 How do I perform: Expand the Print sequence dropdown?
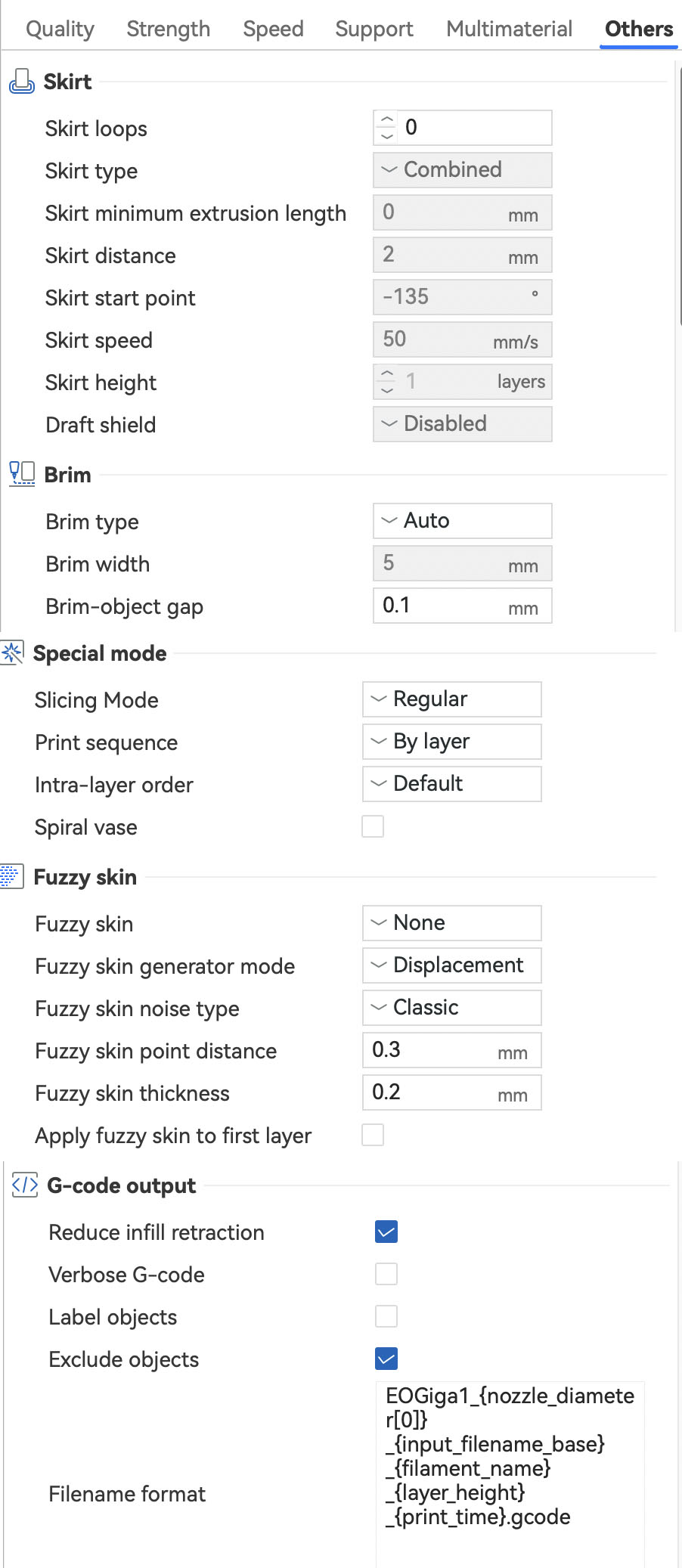click(x=451, y=742)
